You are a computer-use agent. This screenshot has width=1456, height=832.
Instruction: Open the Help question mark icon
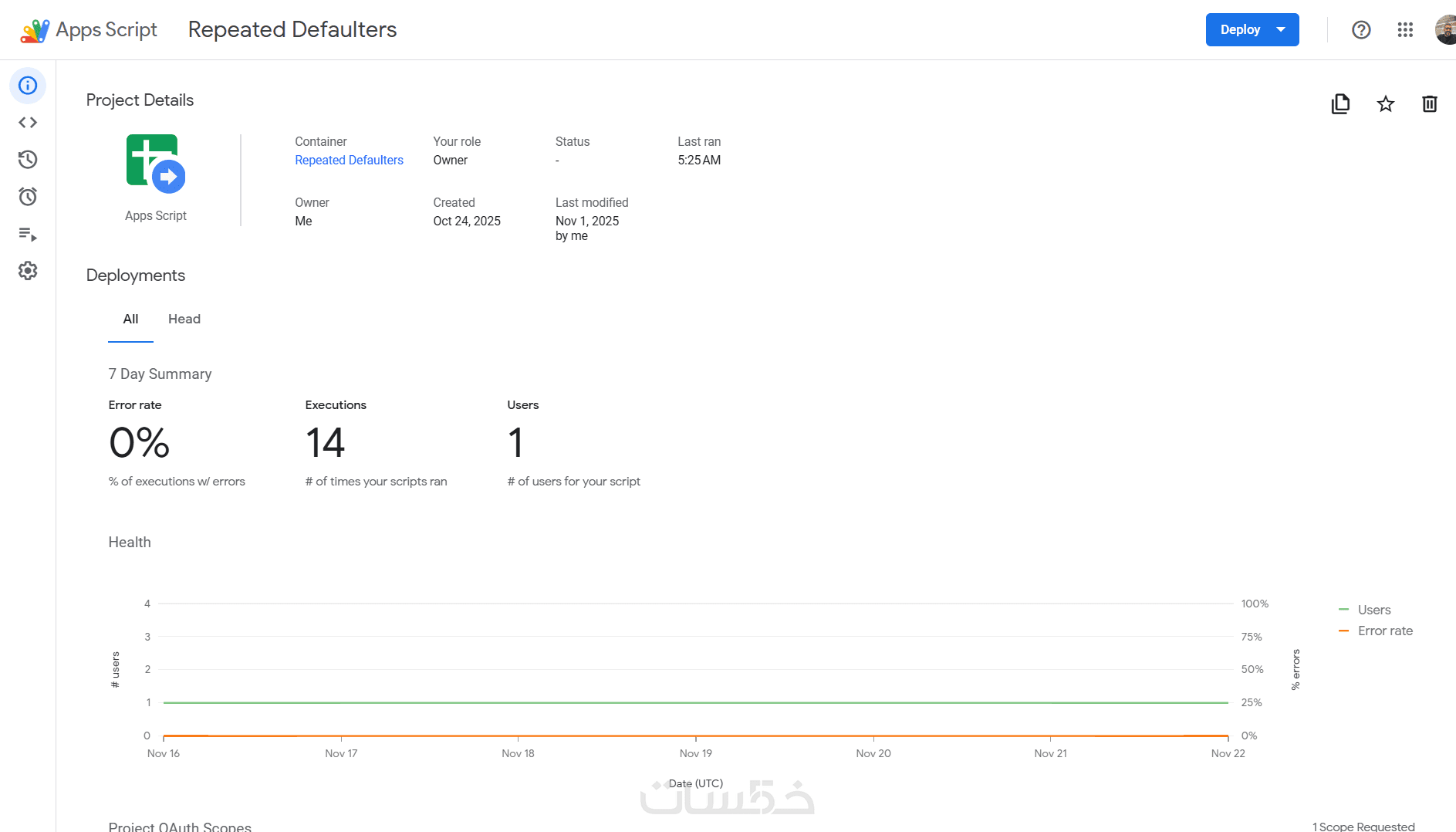pos(1361,30)
